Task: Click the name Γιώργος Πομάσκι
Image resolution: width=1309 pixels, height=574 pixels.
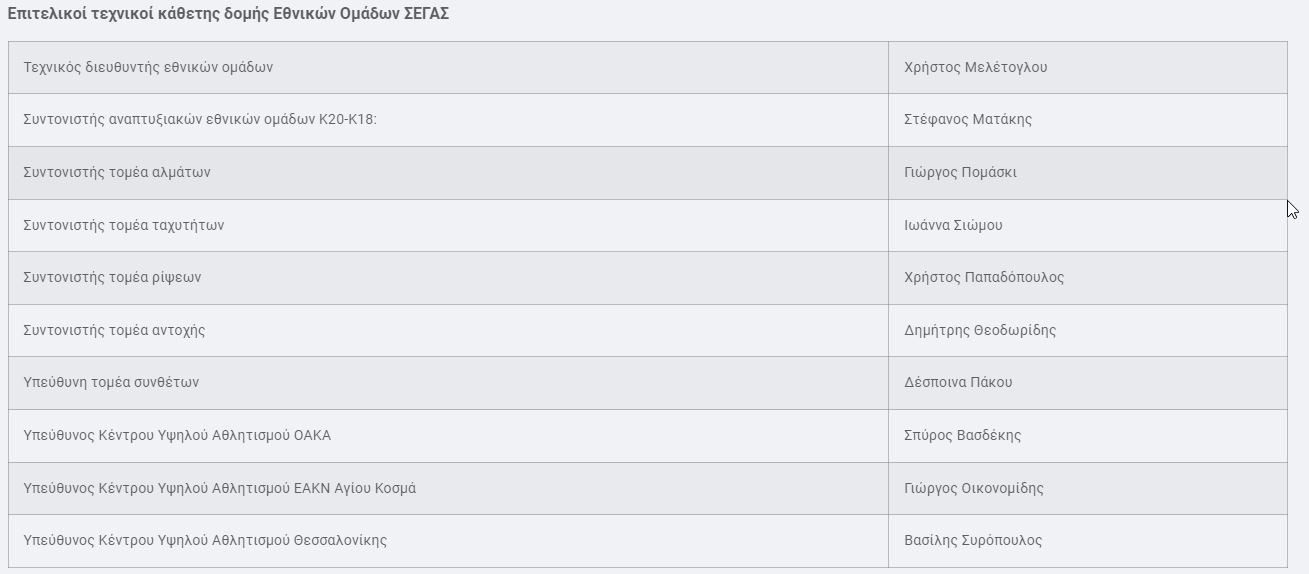Action: pos(960,172)
